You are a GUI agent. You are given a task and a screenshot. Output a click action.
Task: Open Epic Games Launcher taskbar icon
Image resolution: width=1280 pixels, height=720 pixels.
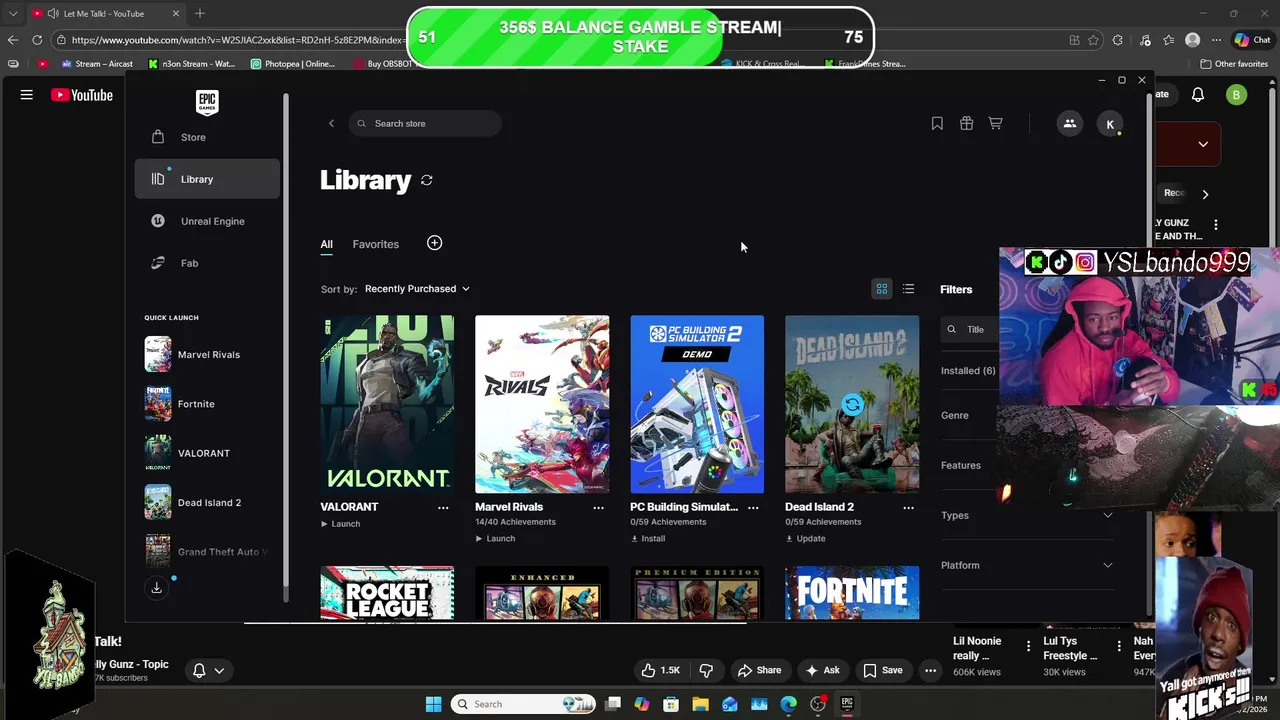tap(847, 704)
